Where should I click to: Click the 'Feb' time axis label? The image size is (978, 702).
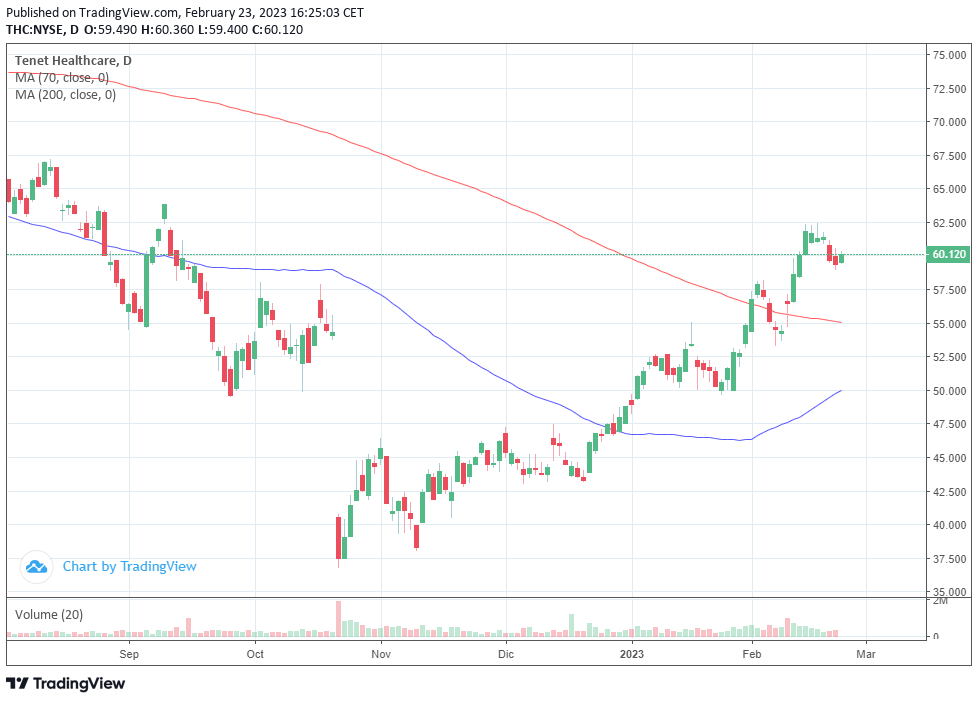[752, 654]
